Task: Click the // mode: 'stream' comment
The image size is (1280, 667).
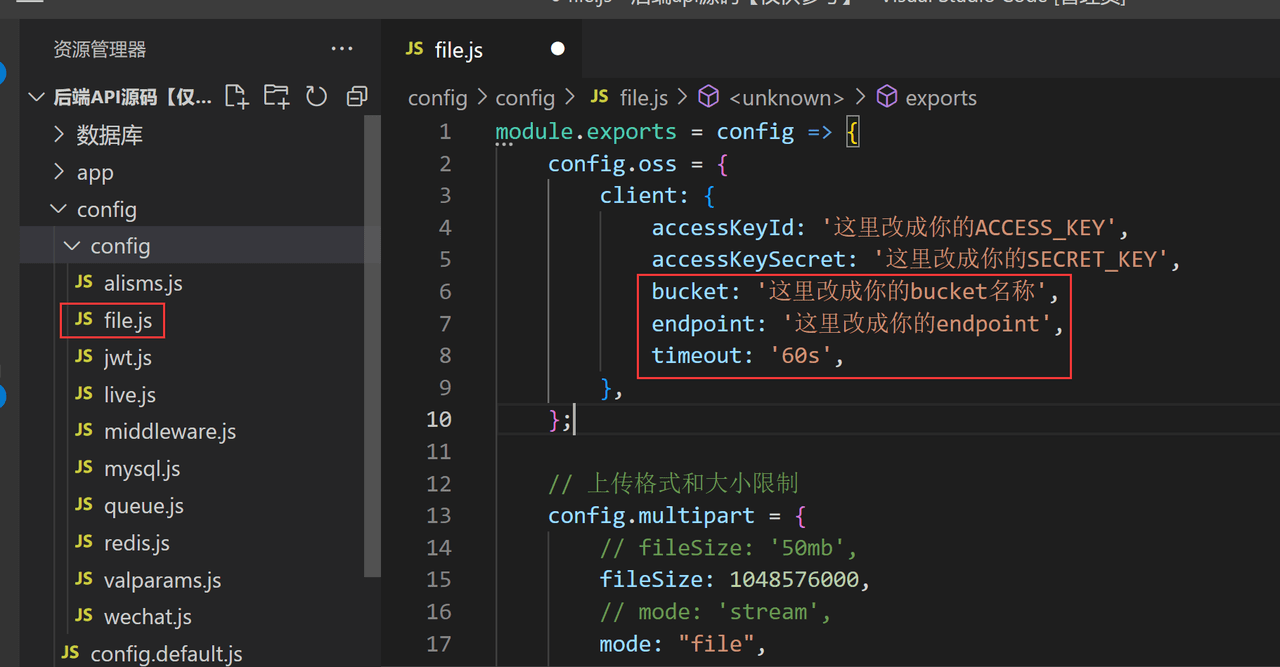Action: pyautogui.click(x=716, y=611)
